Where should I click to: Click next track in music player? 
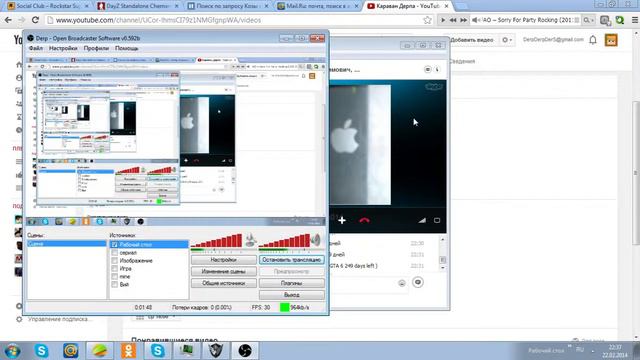pos(463,20)
